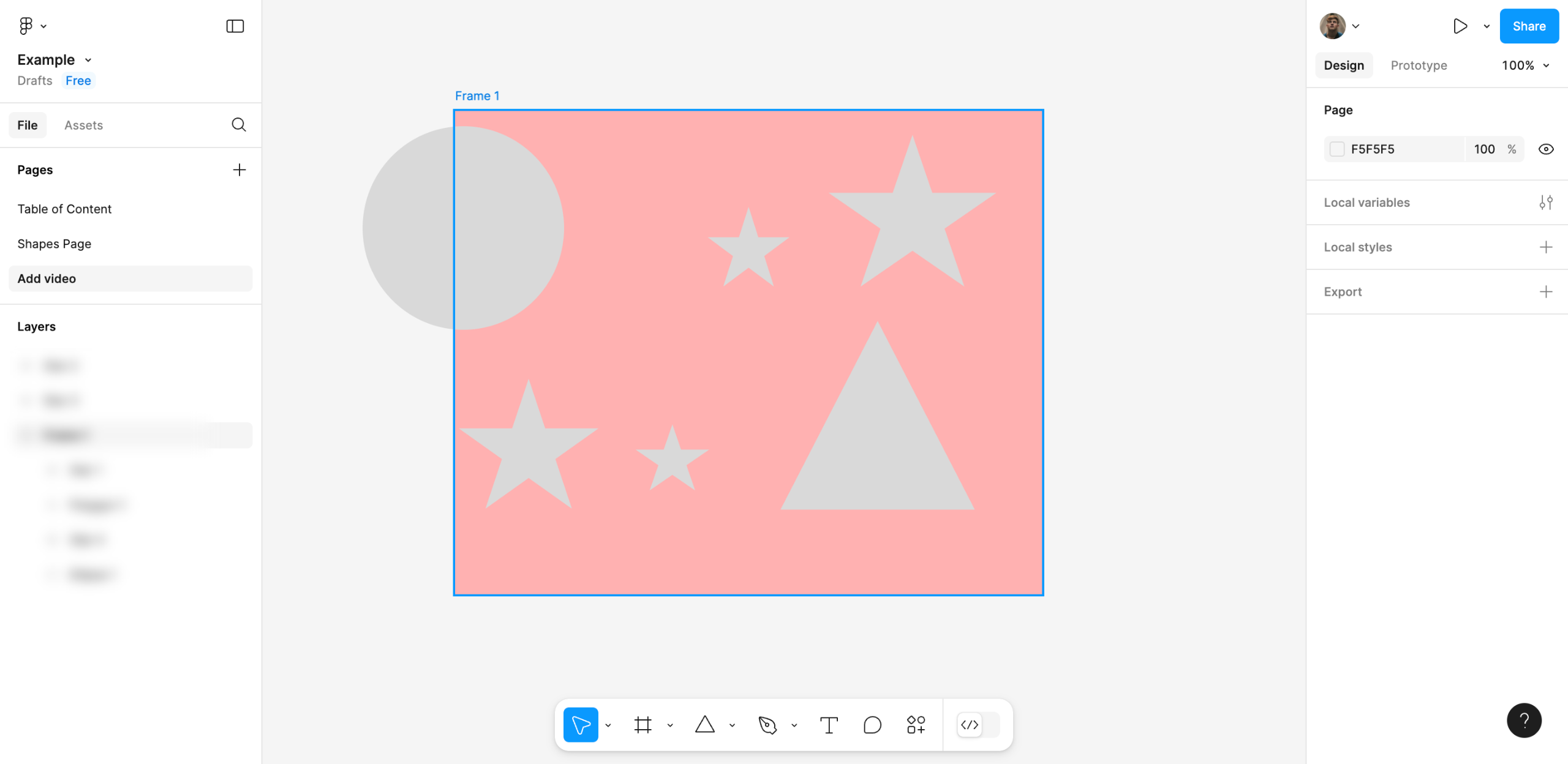Toggle the sidebar panel icon
1568x764 pixels.
[235, 26]
